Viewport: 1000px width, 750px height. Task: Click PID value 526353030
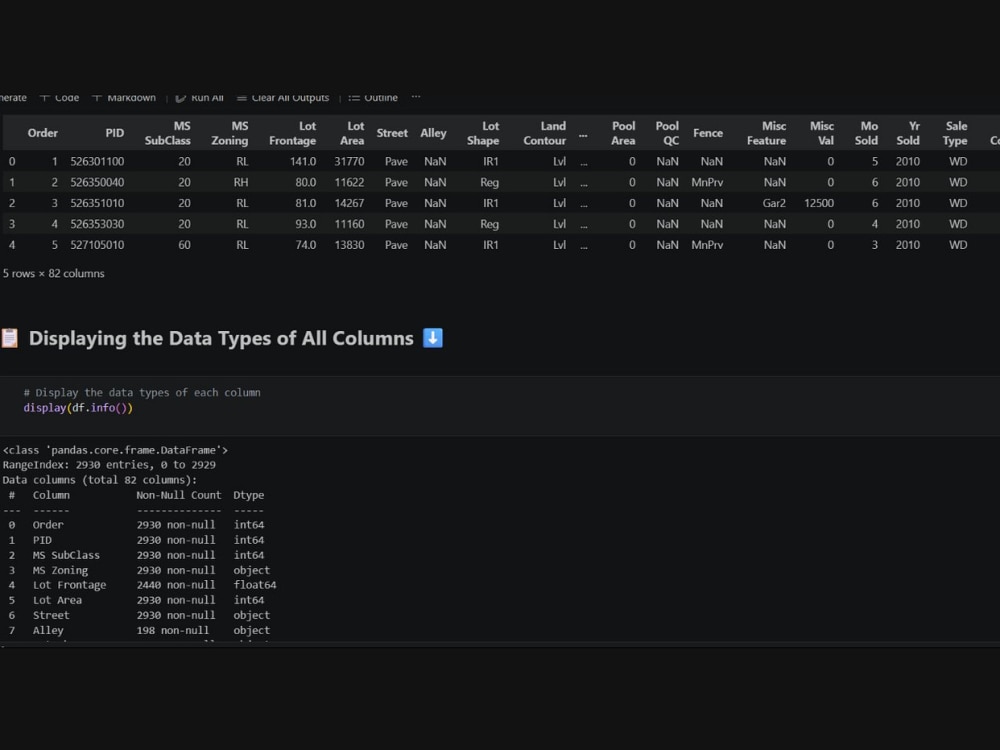click(x=97, y=224)
